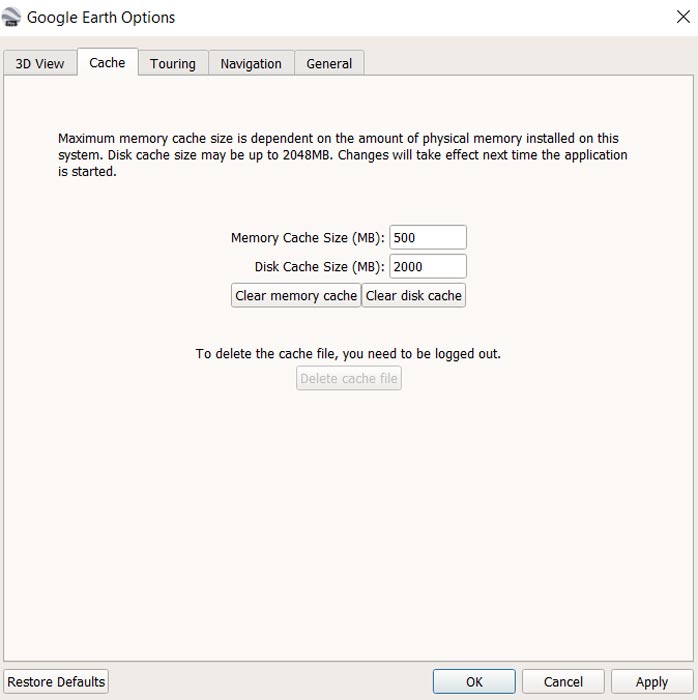Apply the cache settings
Viewport: 698px width, 700px height.
tap(652, 682)
